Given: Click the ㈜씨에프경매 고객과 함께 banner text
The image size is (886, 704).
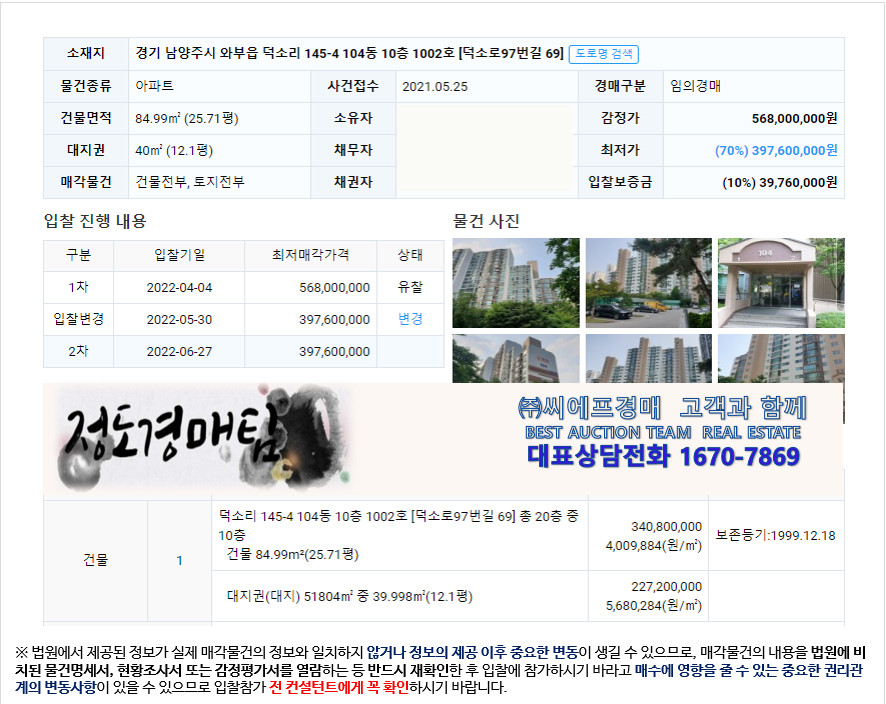Looking at the screenshot, I should pos(662,407).
